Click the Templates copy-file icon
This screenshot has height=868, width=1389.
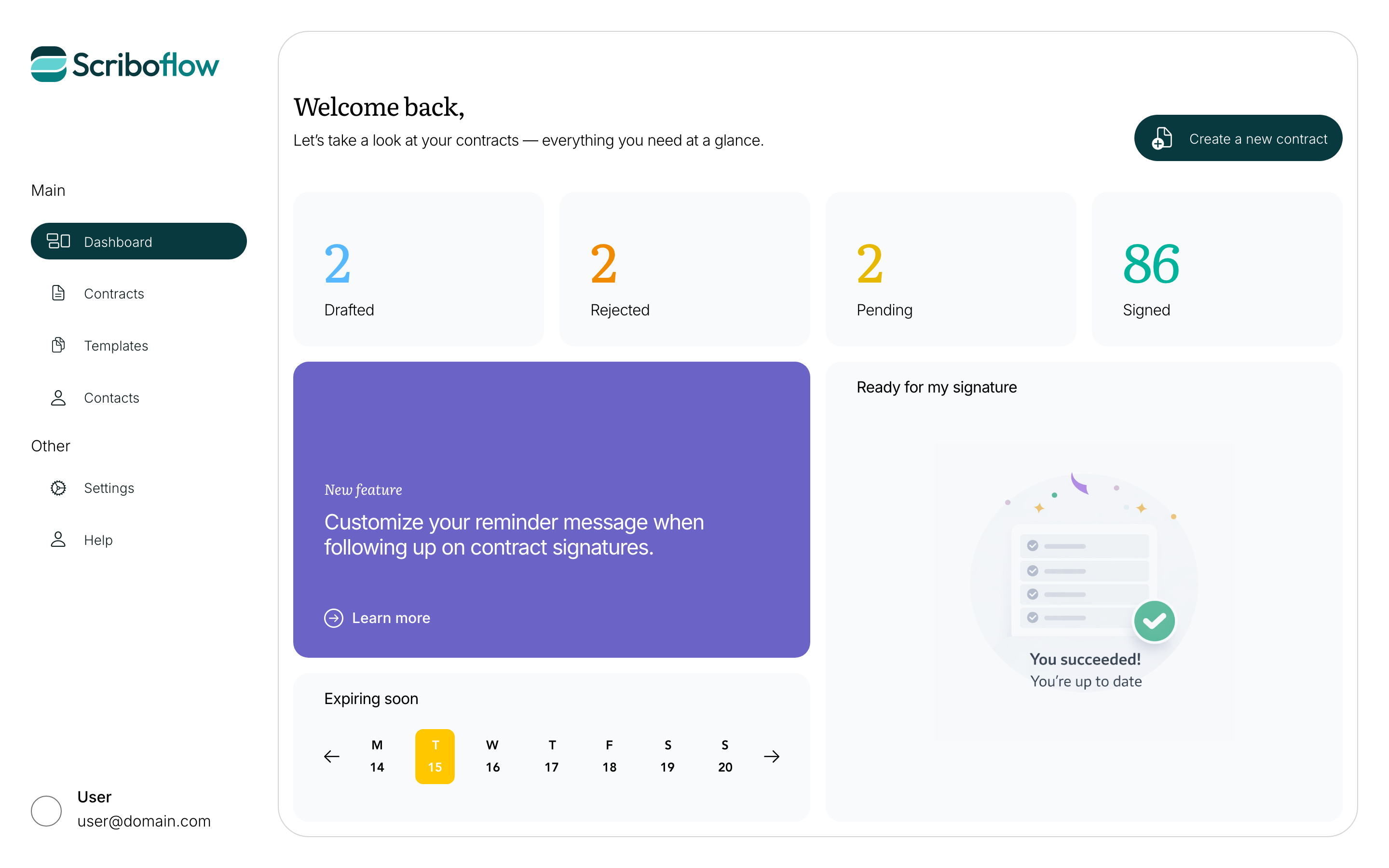coord(58,345)
